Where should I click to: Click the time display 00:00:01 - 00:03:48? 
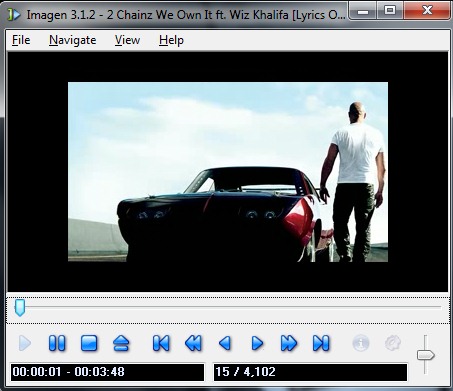coord(107,372)
